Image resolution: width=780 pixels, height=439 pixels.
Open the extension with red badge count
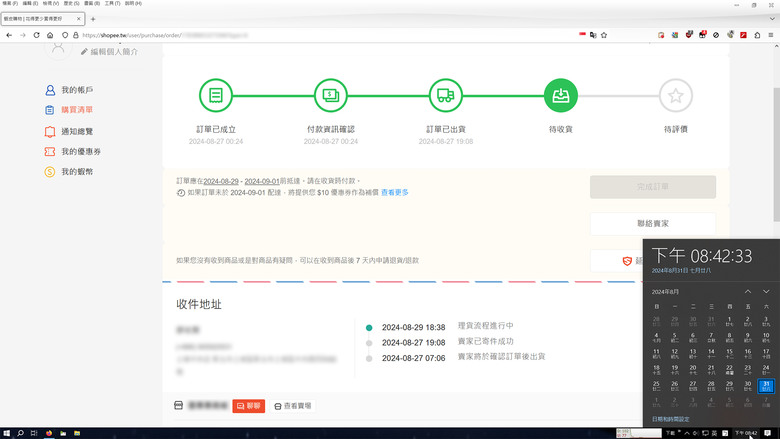[702, 35]
